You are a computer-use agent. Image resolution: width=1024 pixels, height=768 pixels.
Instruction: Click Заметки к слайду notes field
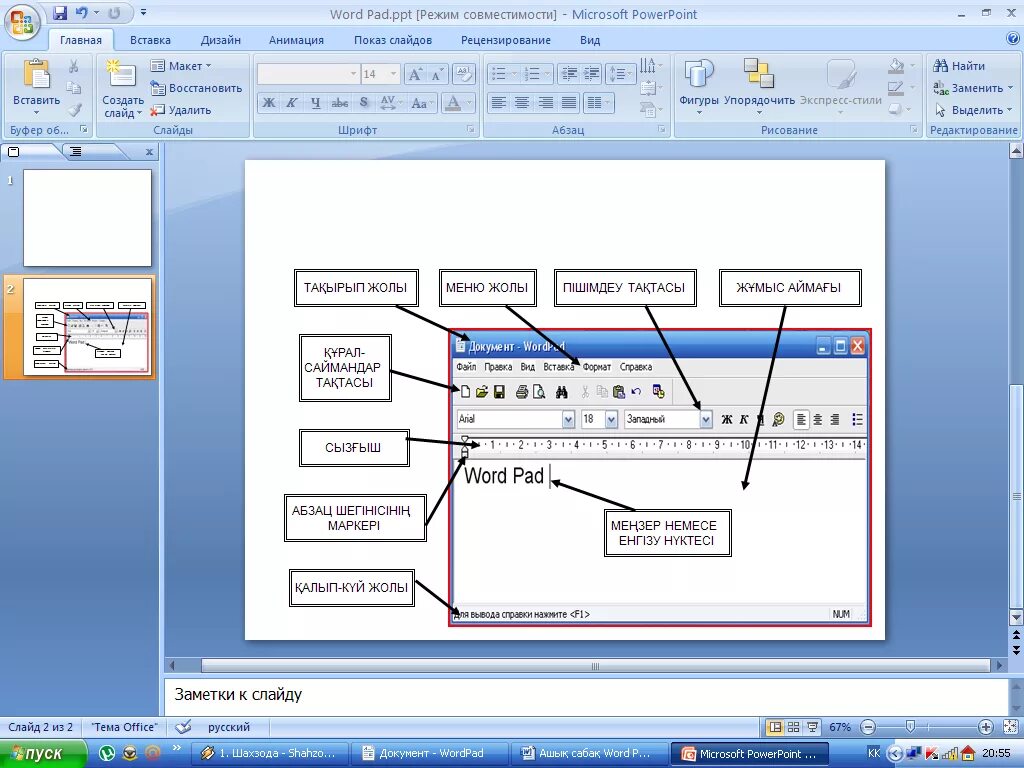pos(586,695)
